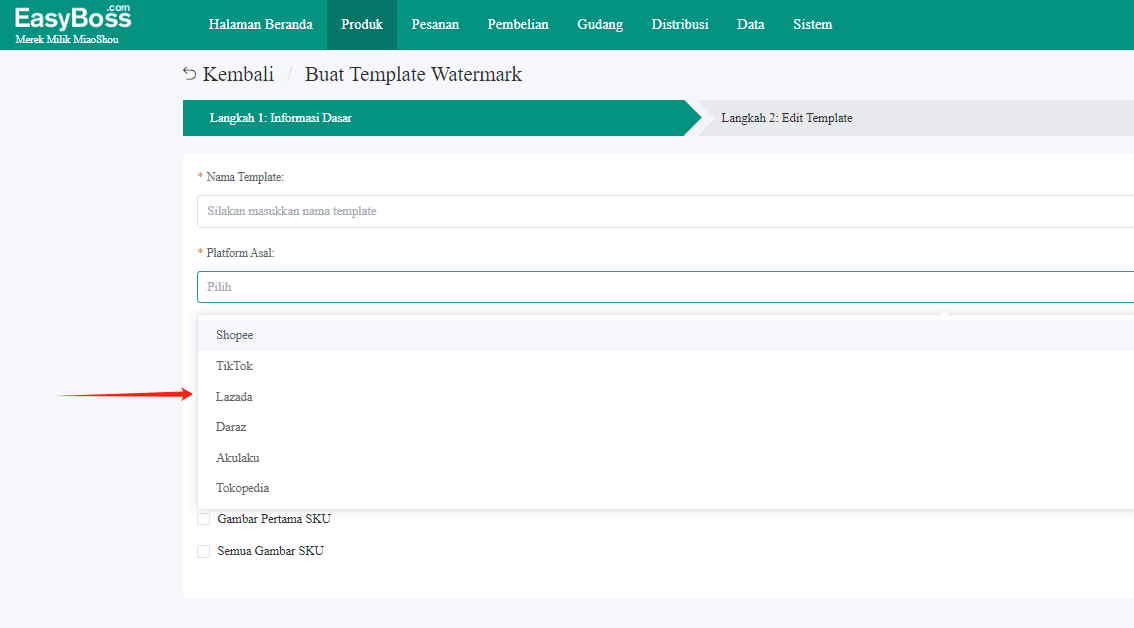Click the EasyBoss logo
Screen dimensions: 1134x628
(x=73, y=17)
